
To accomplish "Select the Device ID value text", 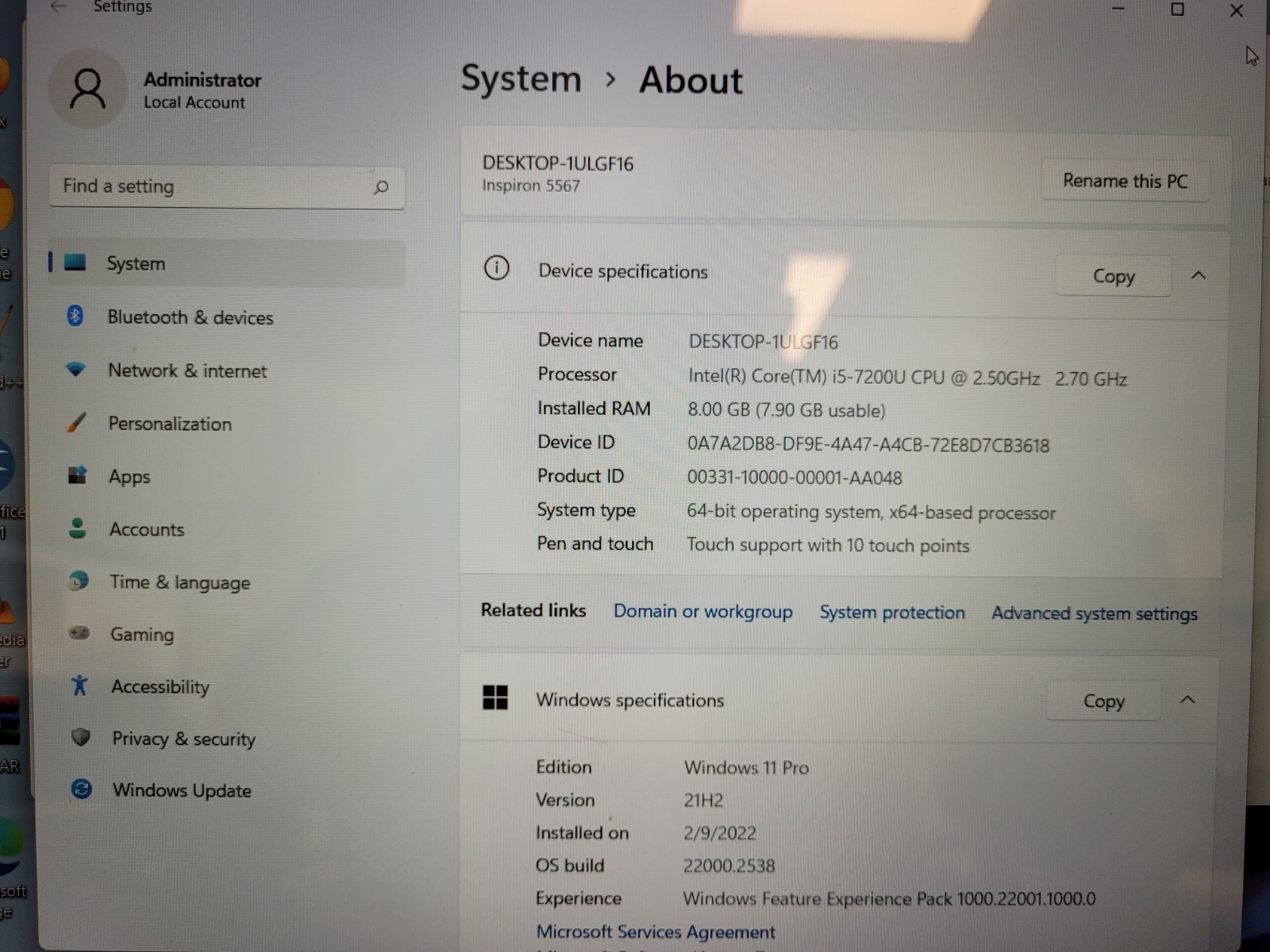I will point(868,444).
